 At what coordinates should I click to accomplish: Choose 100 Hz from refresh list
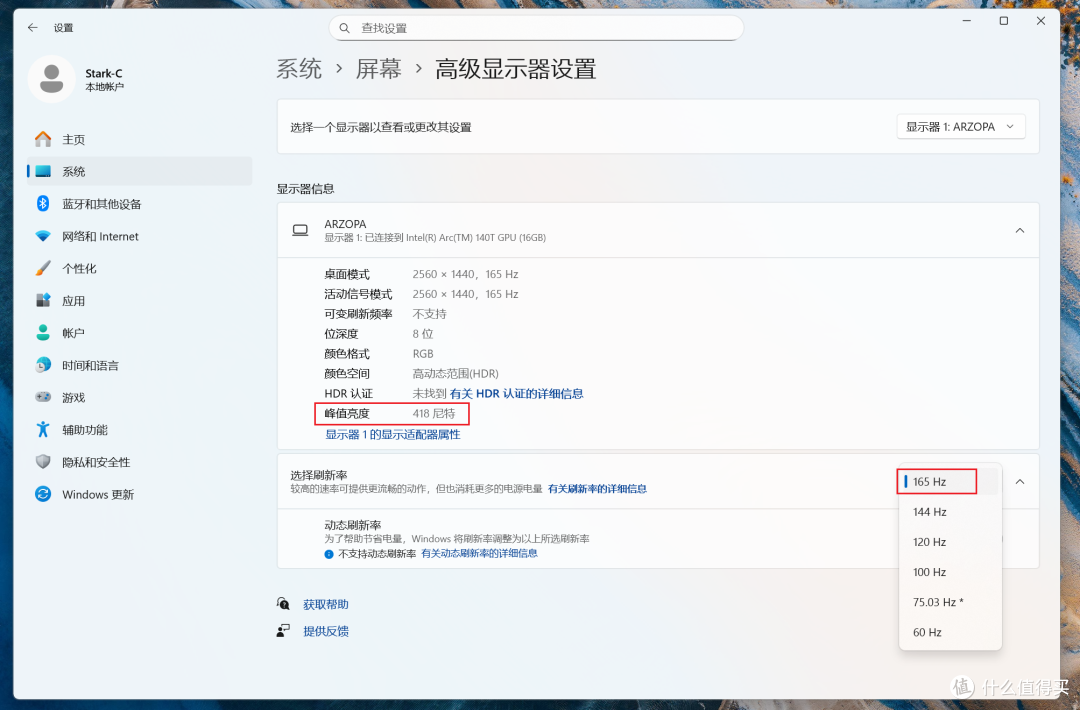pos(950,572)
